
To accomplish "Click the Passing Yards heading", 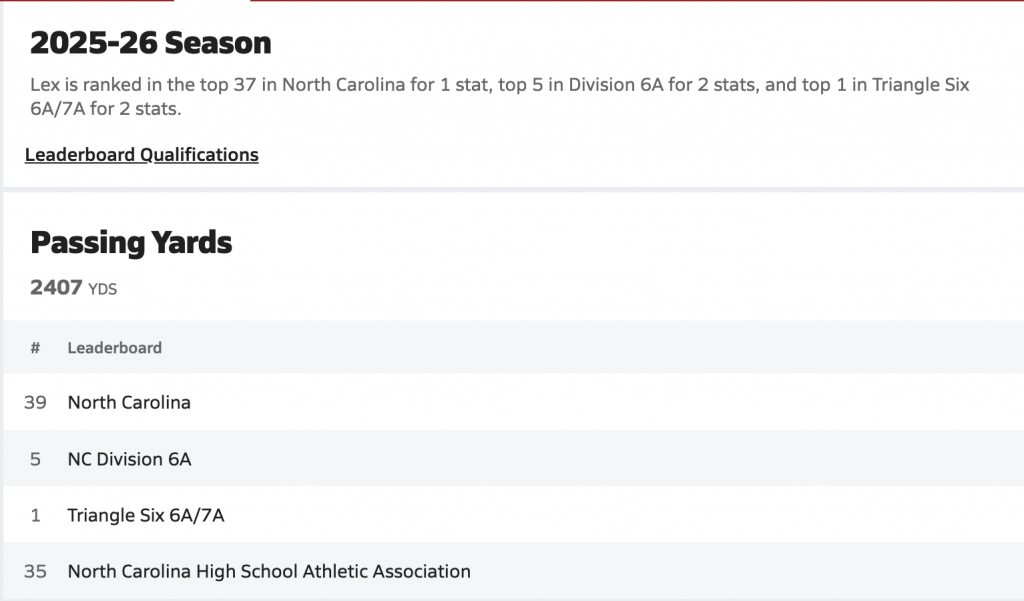I will pyautogui.click(x=131, y=242).
